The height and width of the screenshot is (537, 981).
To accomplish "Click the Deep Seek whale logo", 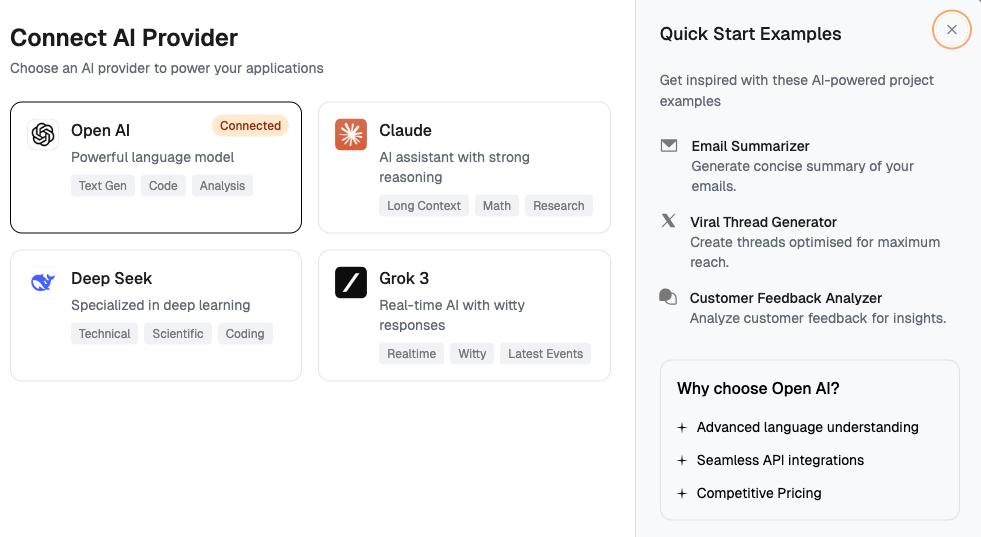I will click(43, 282).
